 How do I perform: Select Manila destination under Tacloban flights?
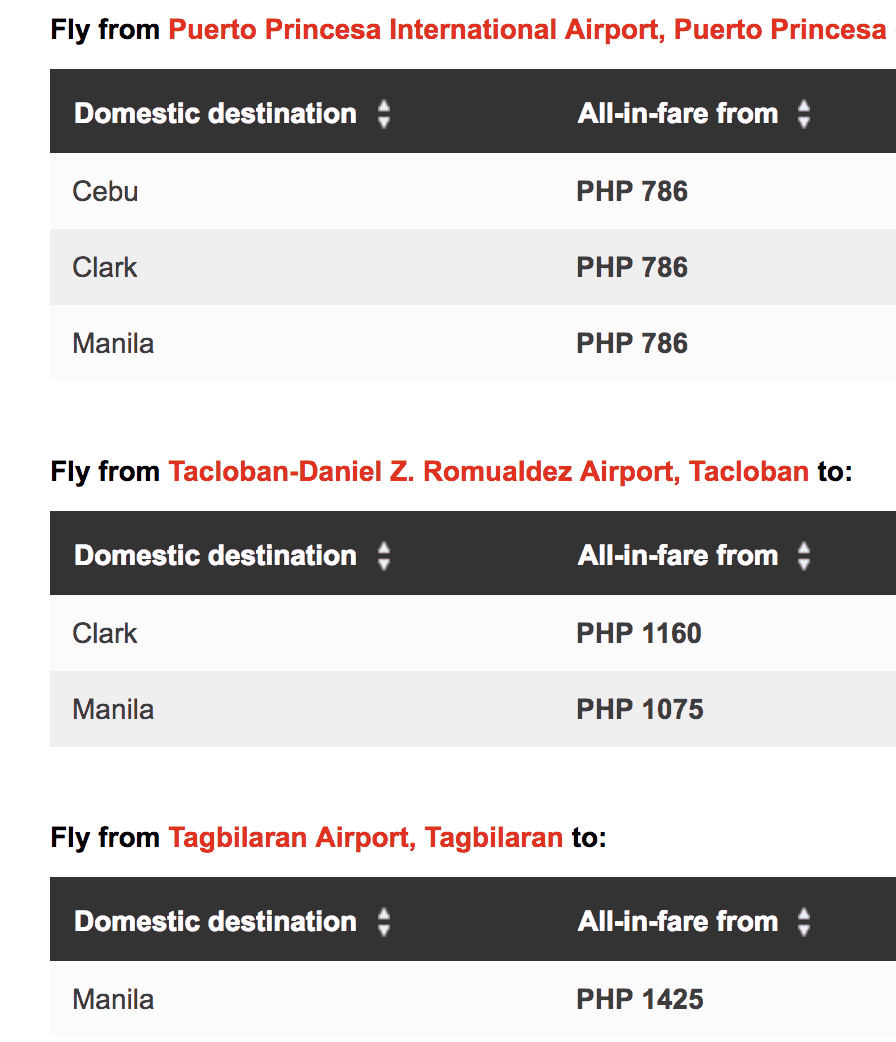(x=113, y=709)
